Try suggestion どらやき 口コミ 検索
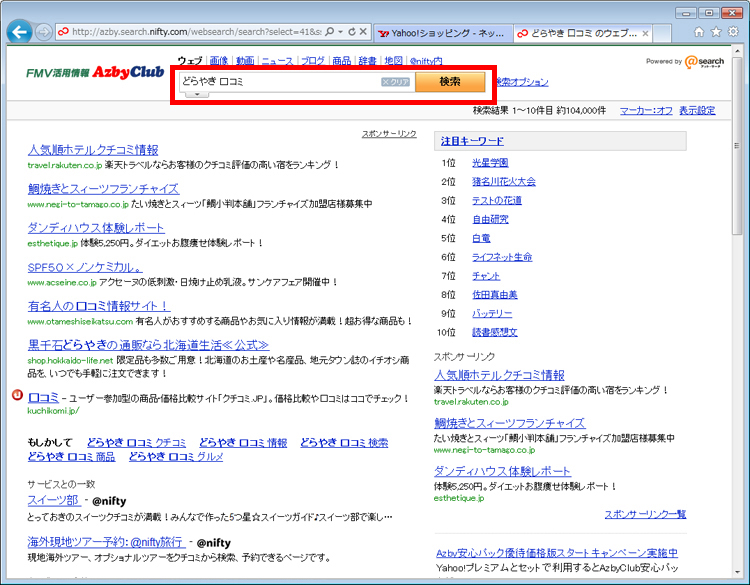This screenshot has width=750, height=585. click(x=344, y=442)
